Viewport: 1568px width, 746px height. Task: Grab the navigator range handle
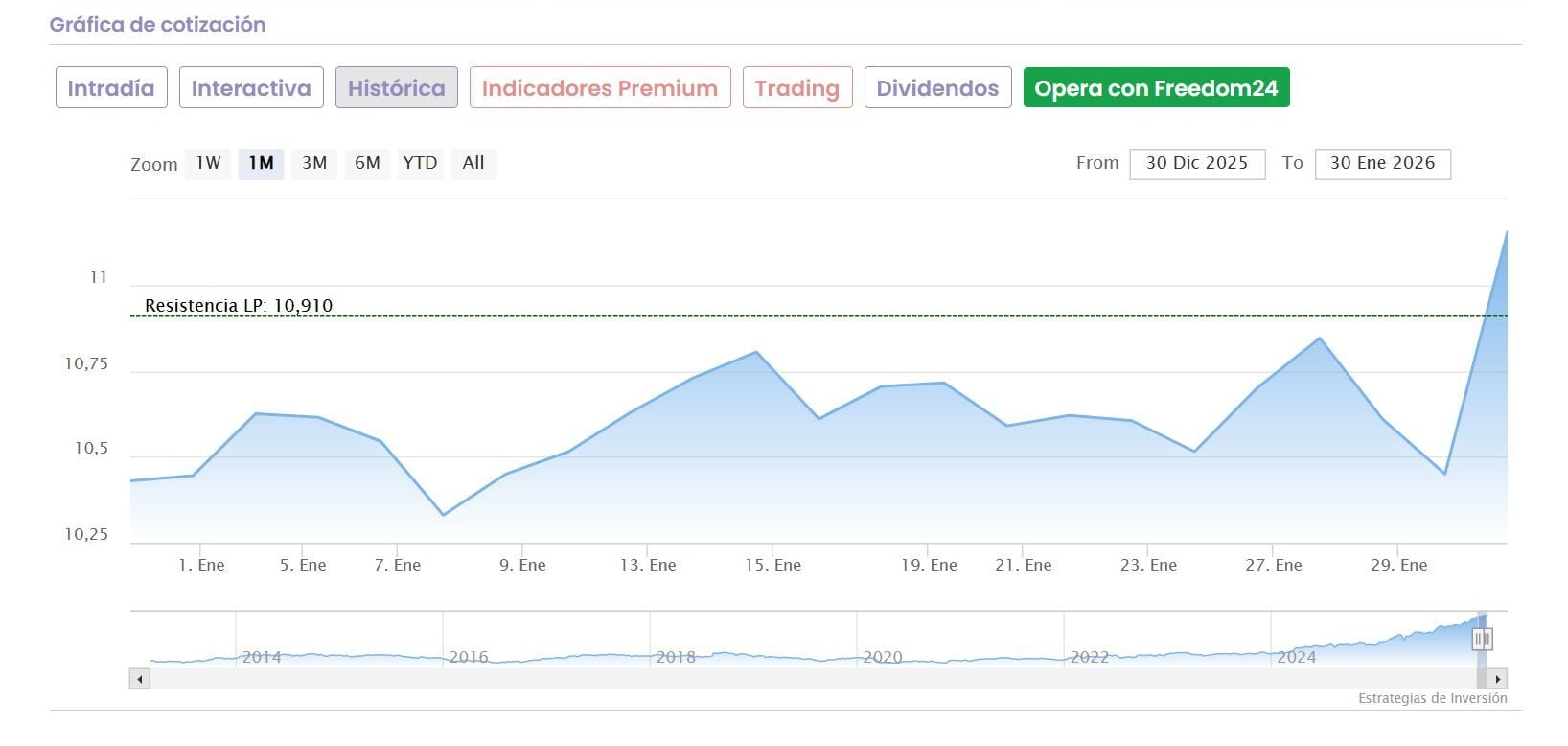click(1483, 639)
